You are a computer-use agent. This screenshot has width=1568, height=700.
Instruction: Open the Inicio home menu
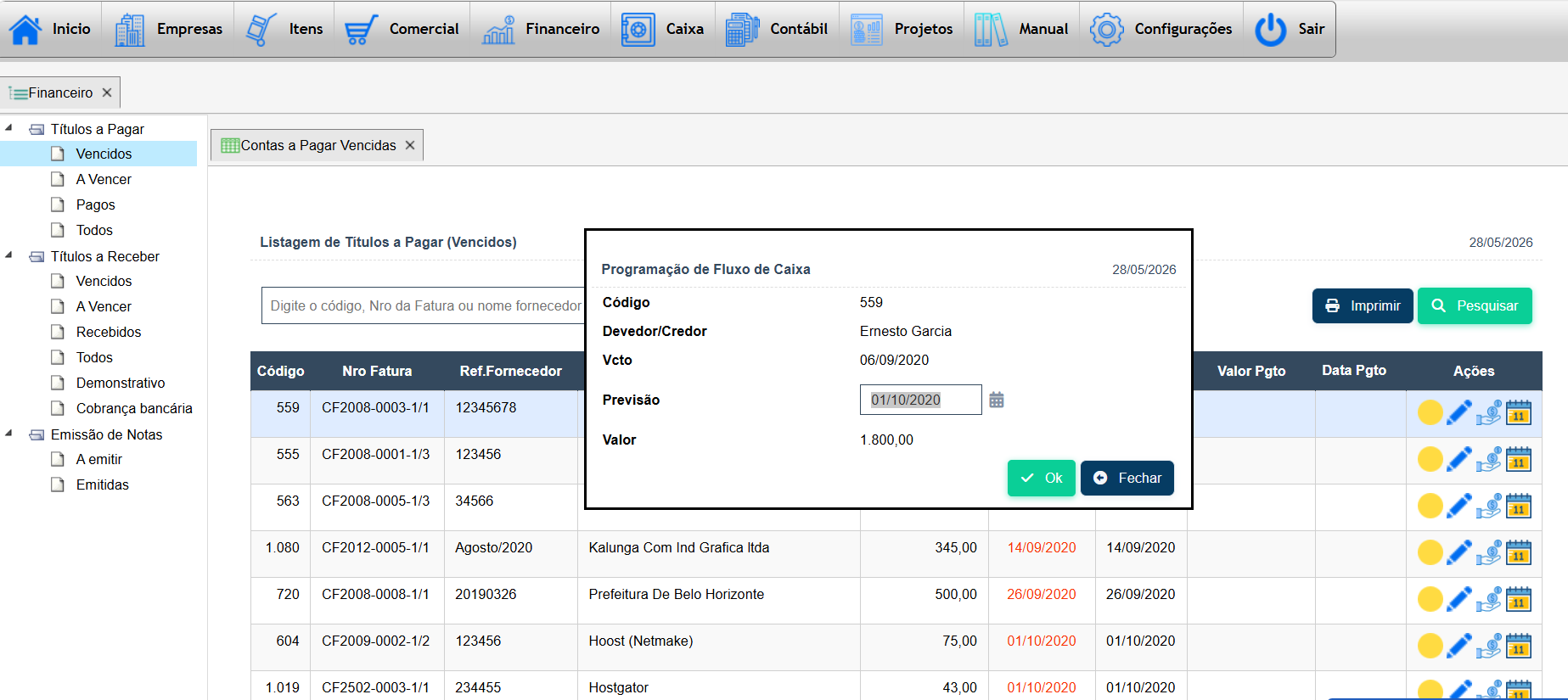pyautogui.click(x=50, y=29)
